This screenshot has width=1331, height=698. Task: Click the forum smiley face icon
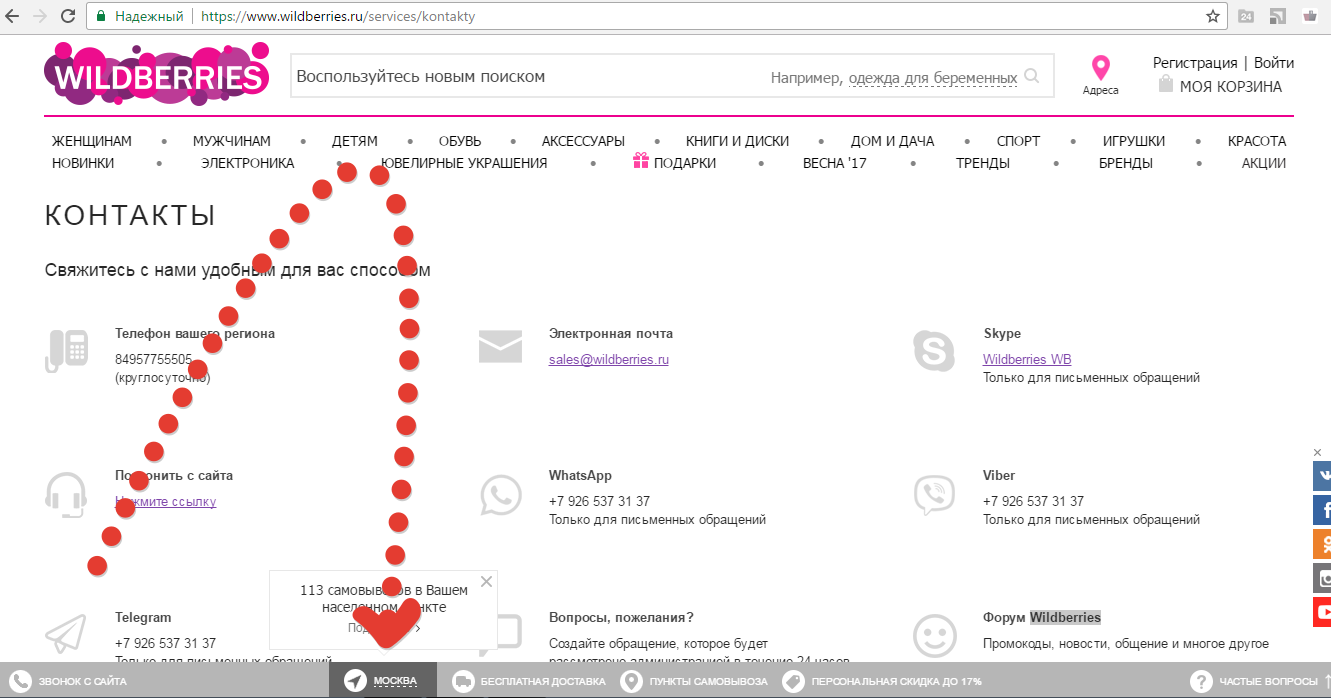coord(934,634)
